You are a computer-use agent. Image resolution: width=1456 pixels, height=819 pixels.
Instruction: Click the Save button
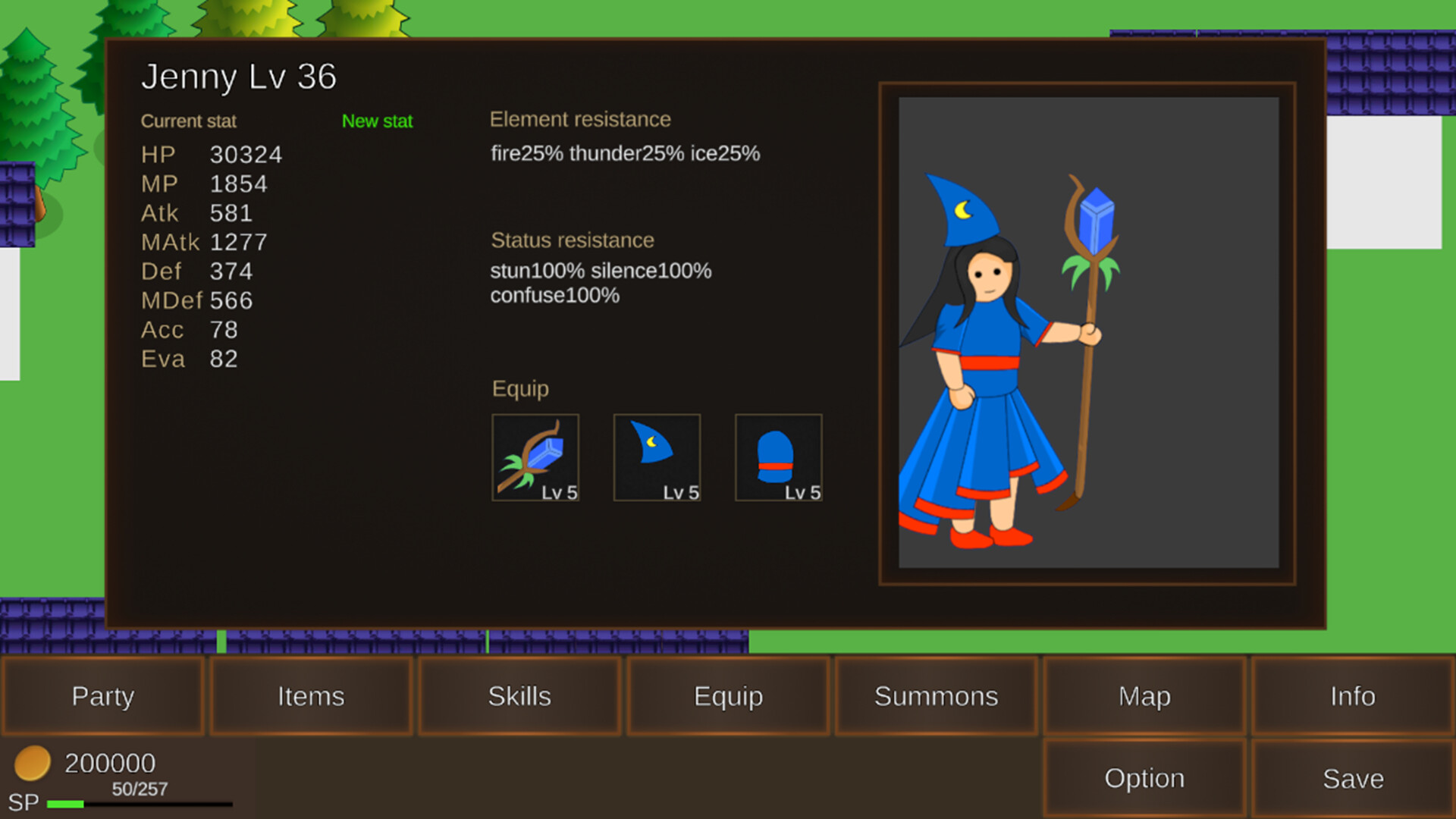point(1352,779)
